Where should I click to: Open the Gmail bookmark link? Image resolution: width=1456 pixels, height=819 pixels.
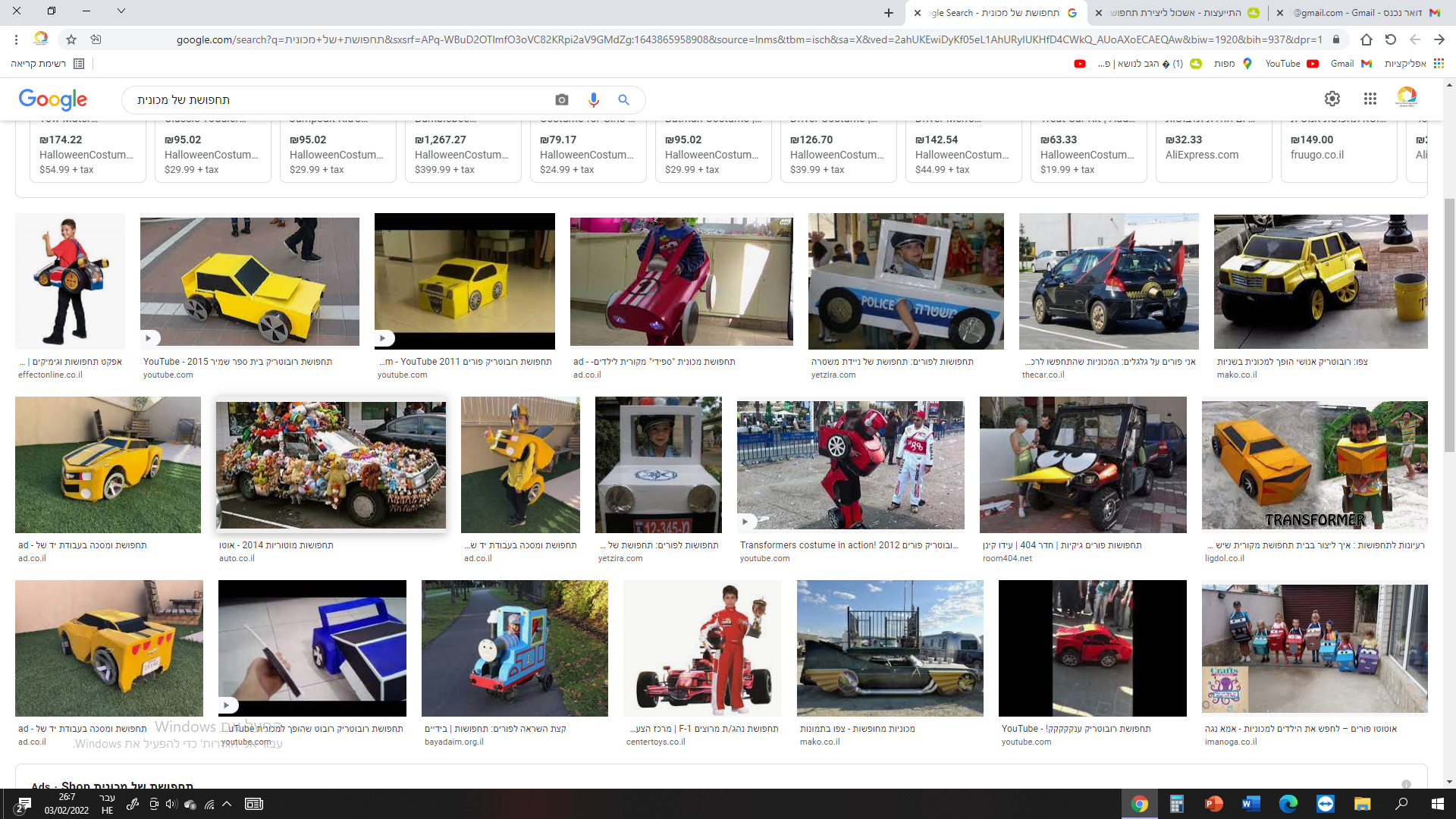(1350, 64)
